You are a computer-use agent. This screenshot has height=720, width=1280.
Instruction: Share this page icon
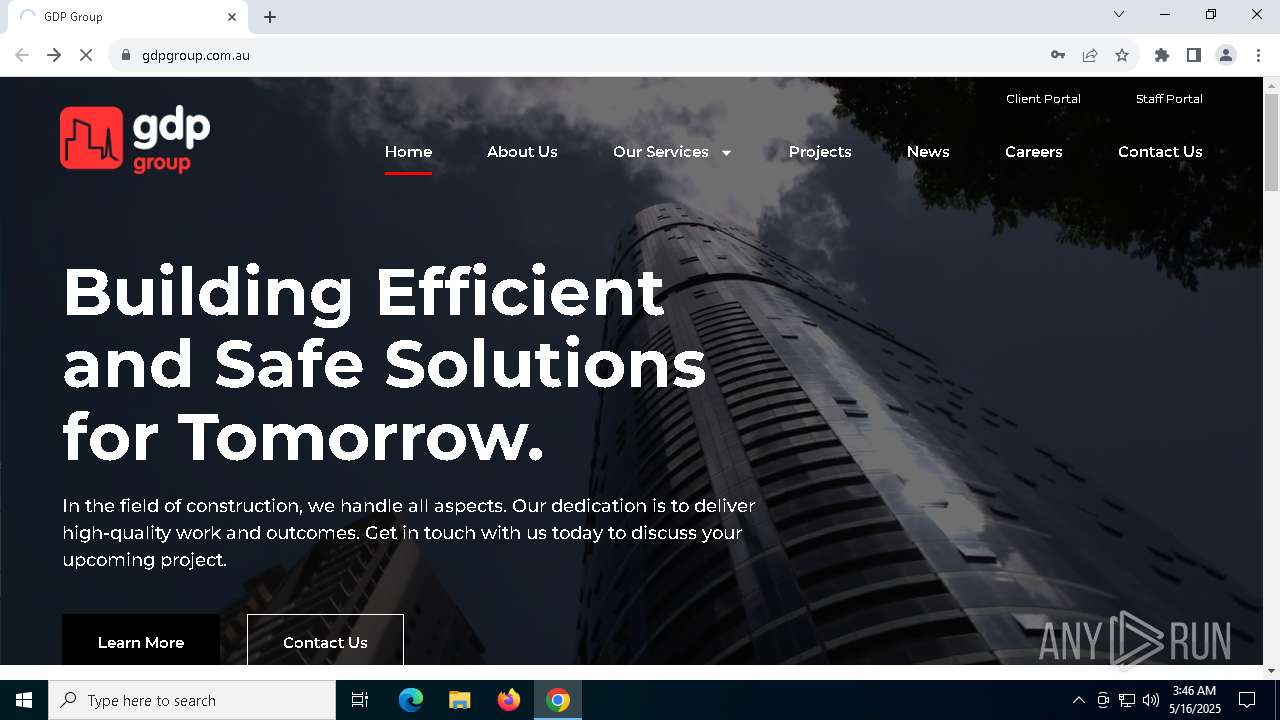click(1090, 55)
